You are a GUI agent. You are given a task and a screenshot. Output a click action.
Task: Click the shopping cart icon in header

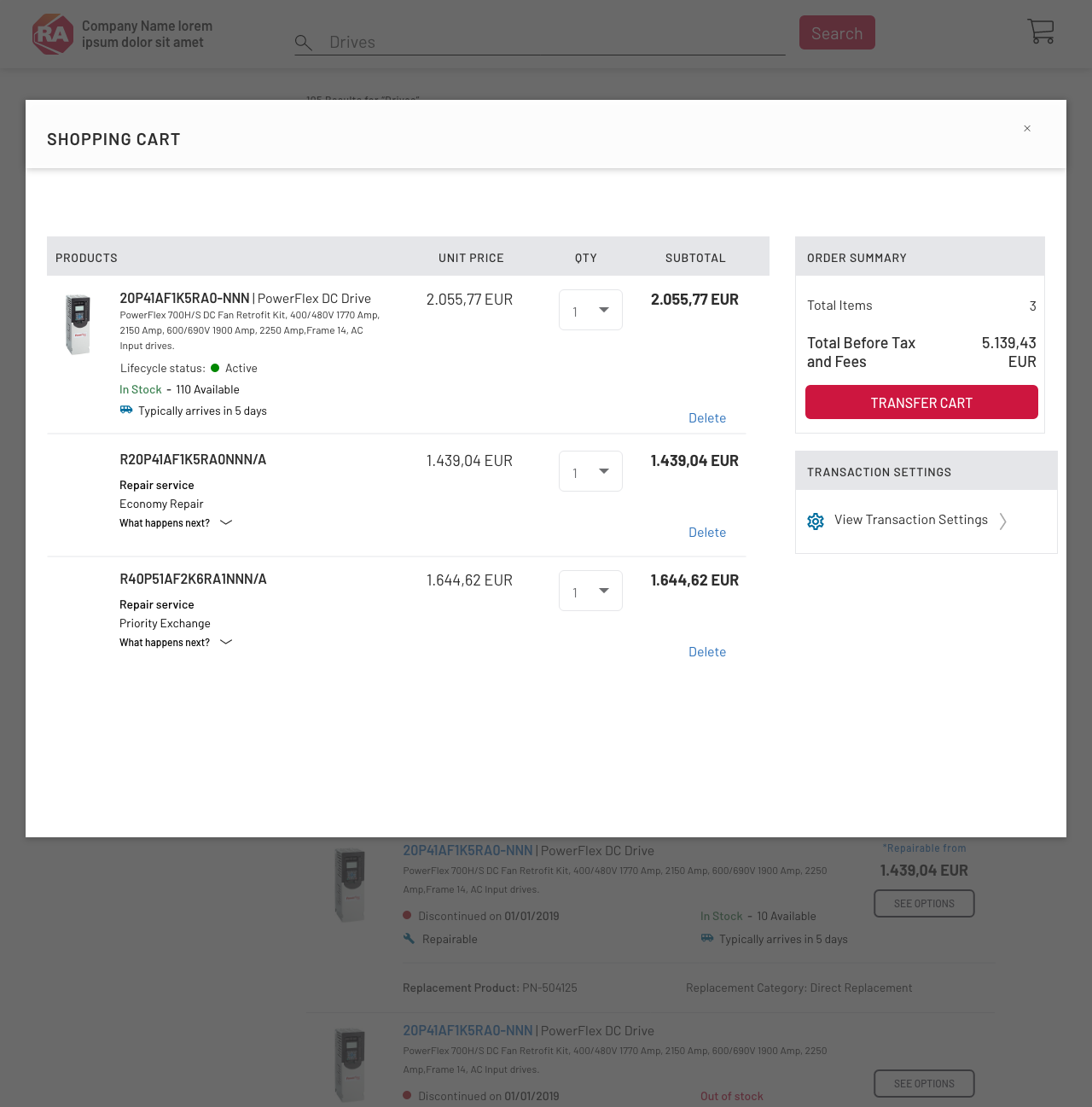[x=1041, y=32]
